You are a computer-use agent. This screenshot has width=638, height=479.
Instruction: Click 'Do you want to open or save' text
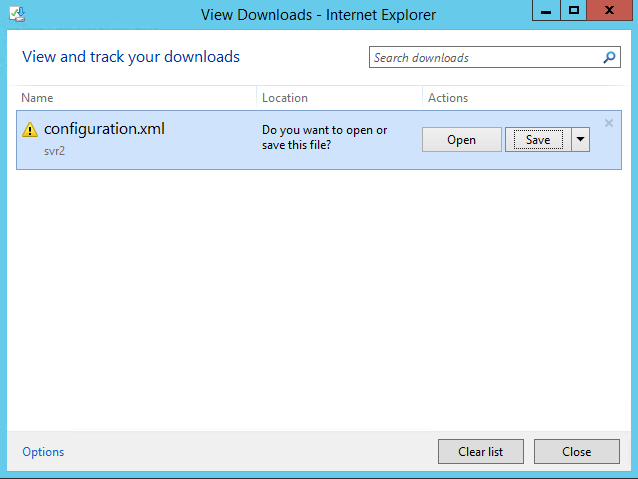(x=324, y=137)
